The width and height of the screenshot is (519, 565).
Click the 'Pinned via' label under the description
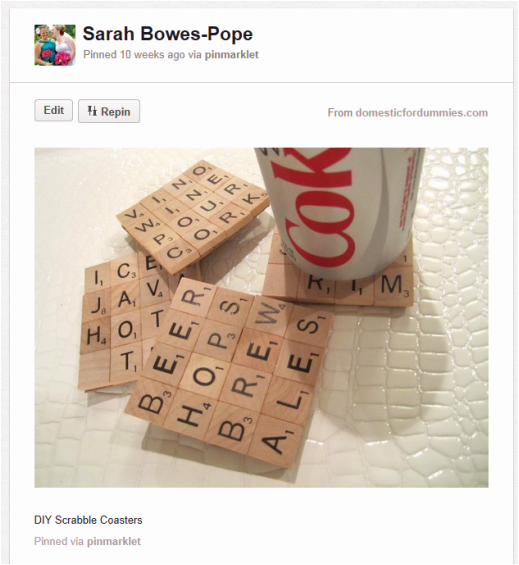[x=59, y=541]
